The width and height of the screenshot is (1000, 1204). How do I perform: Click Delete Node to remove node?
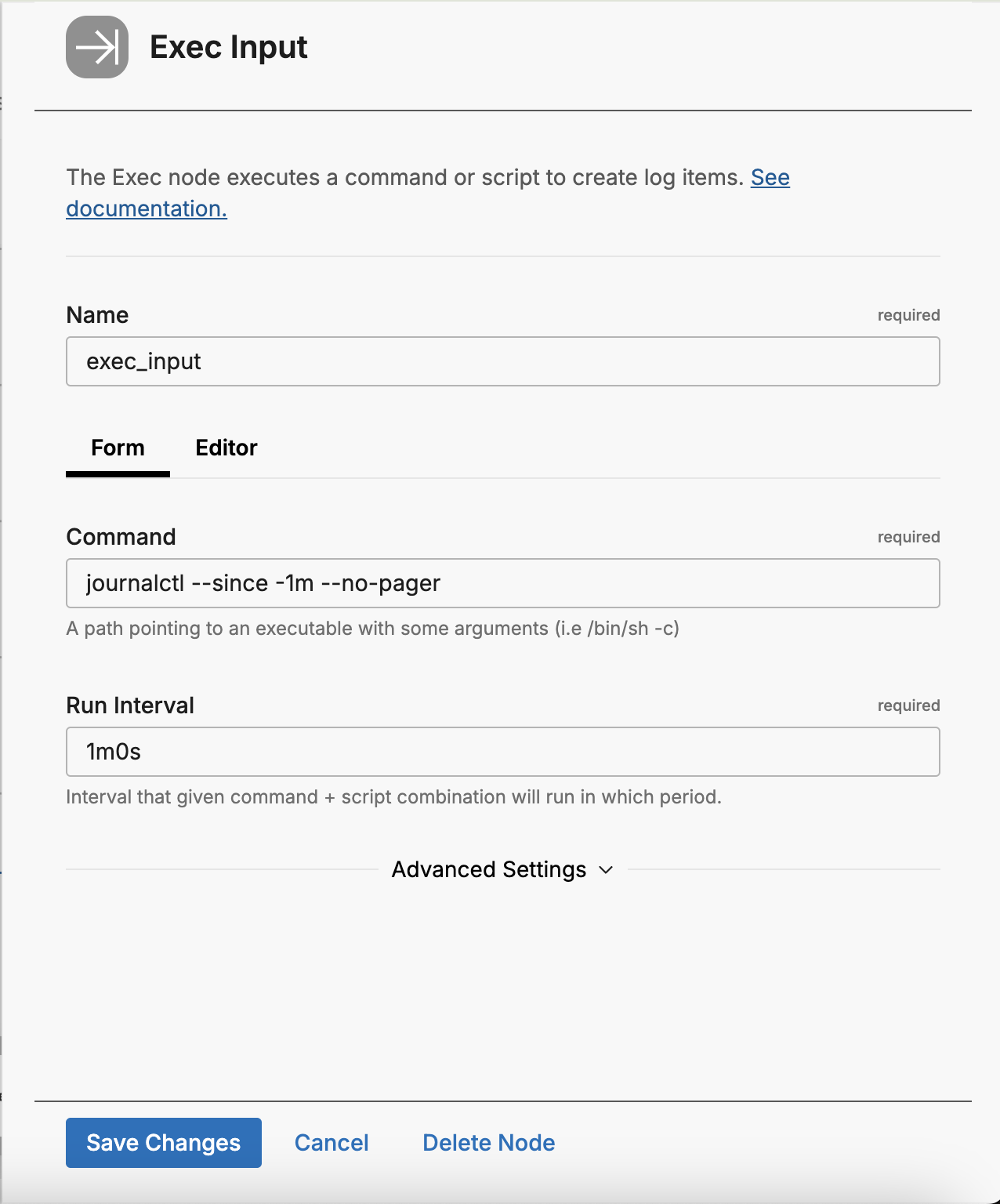(488, 1143)
